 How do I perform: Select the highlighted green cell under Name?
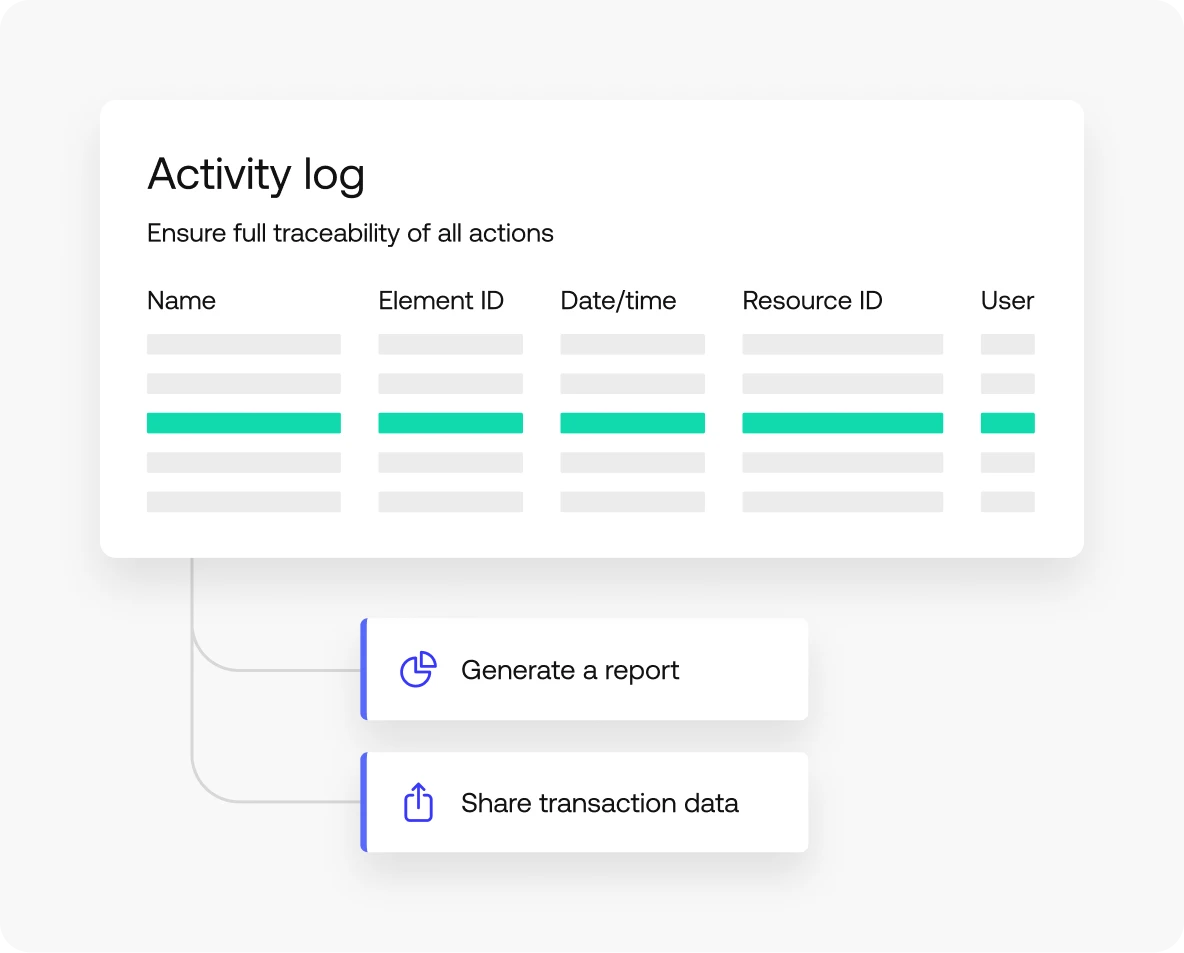pyautogui.click(x=243, y=423)
